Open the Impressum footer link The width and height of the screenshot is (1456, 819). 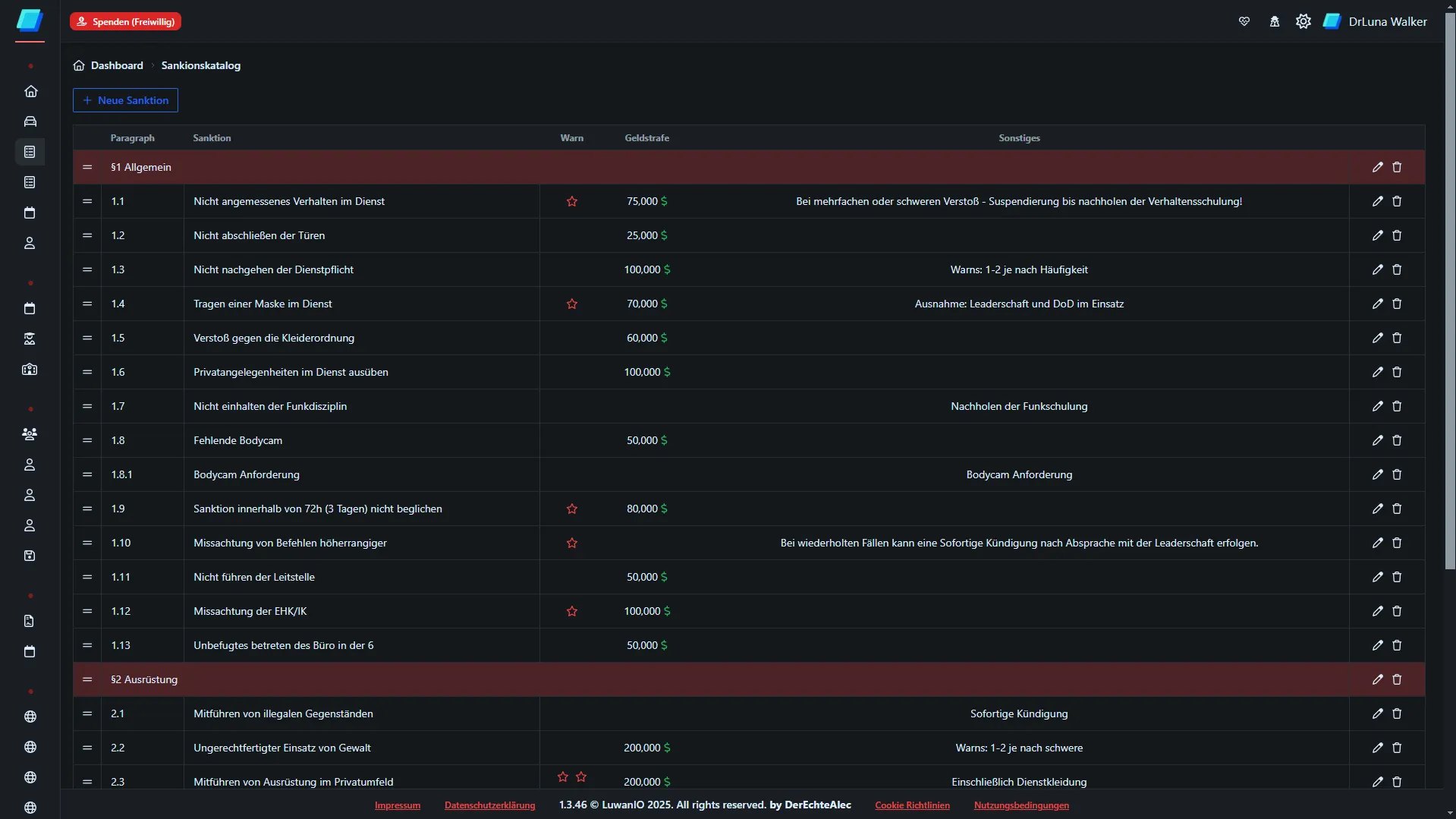pos(397,805)
